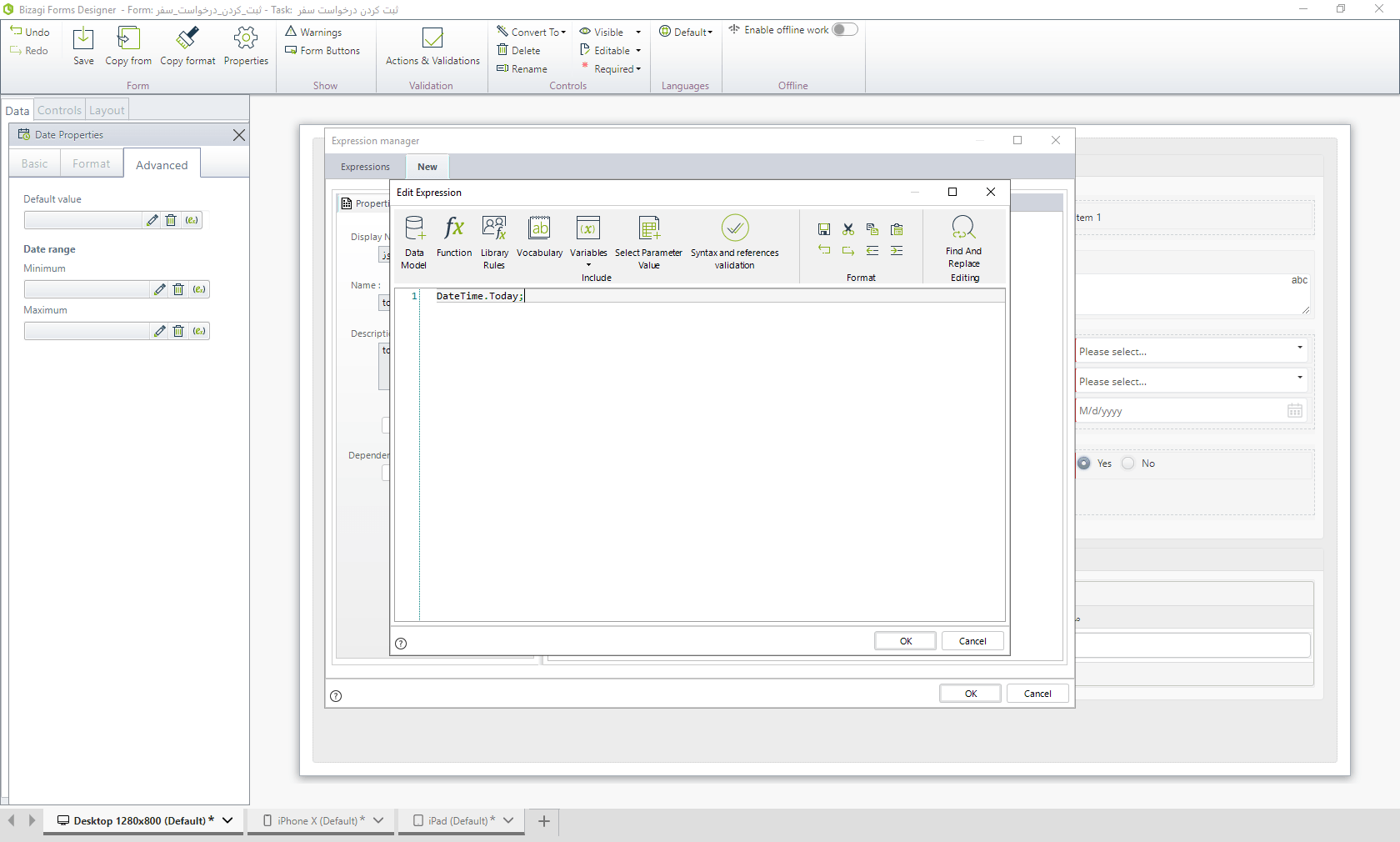The height and width of the screenshot is (842, 1400).
Task: Click redo arrow in expression Format group
Action: point(848,250)
